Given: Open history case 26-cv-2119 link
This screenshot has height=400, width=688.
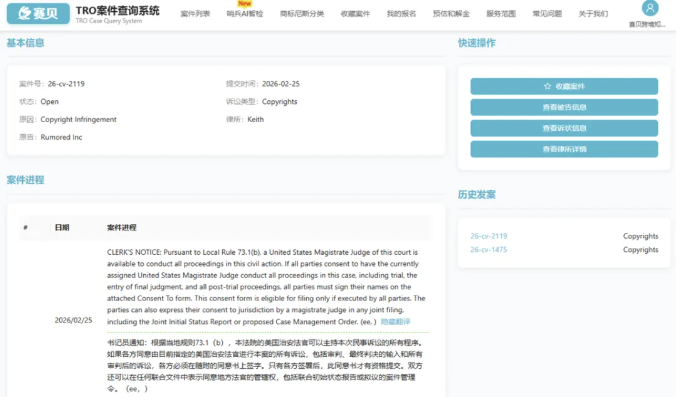Looking at the screenshot, I should click(x=489, y=236).
